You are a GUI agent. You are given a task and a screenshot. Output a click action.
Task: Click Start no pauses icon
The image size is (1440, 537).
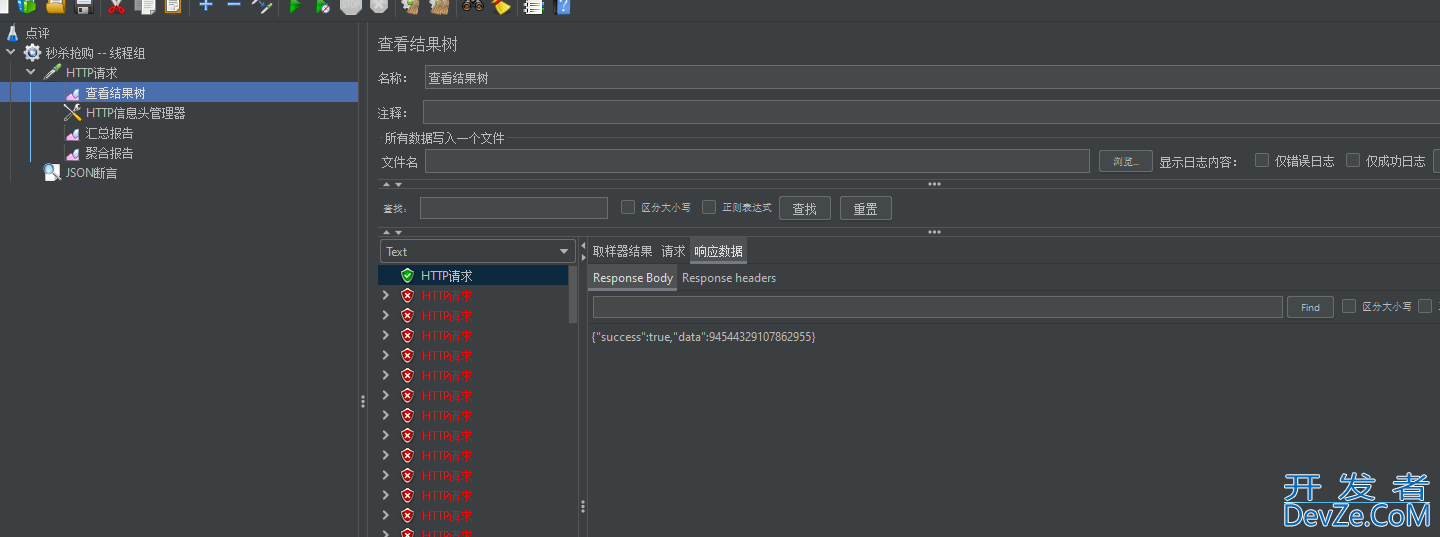(323, 6)
